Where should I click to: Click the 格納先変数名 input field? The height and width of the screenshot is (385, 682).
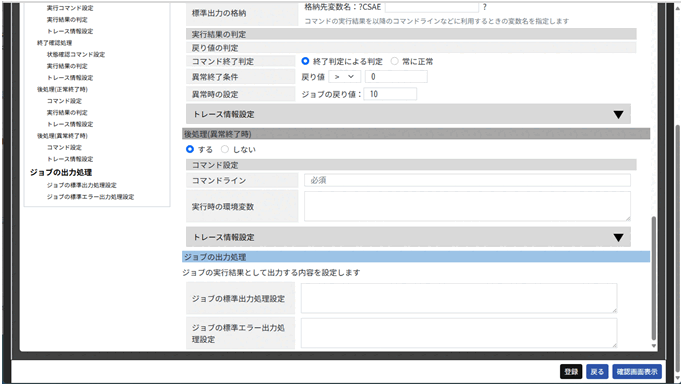[431, 7]
